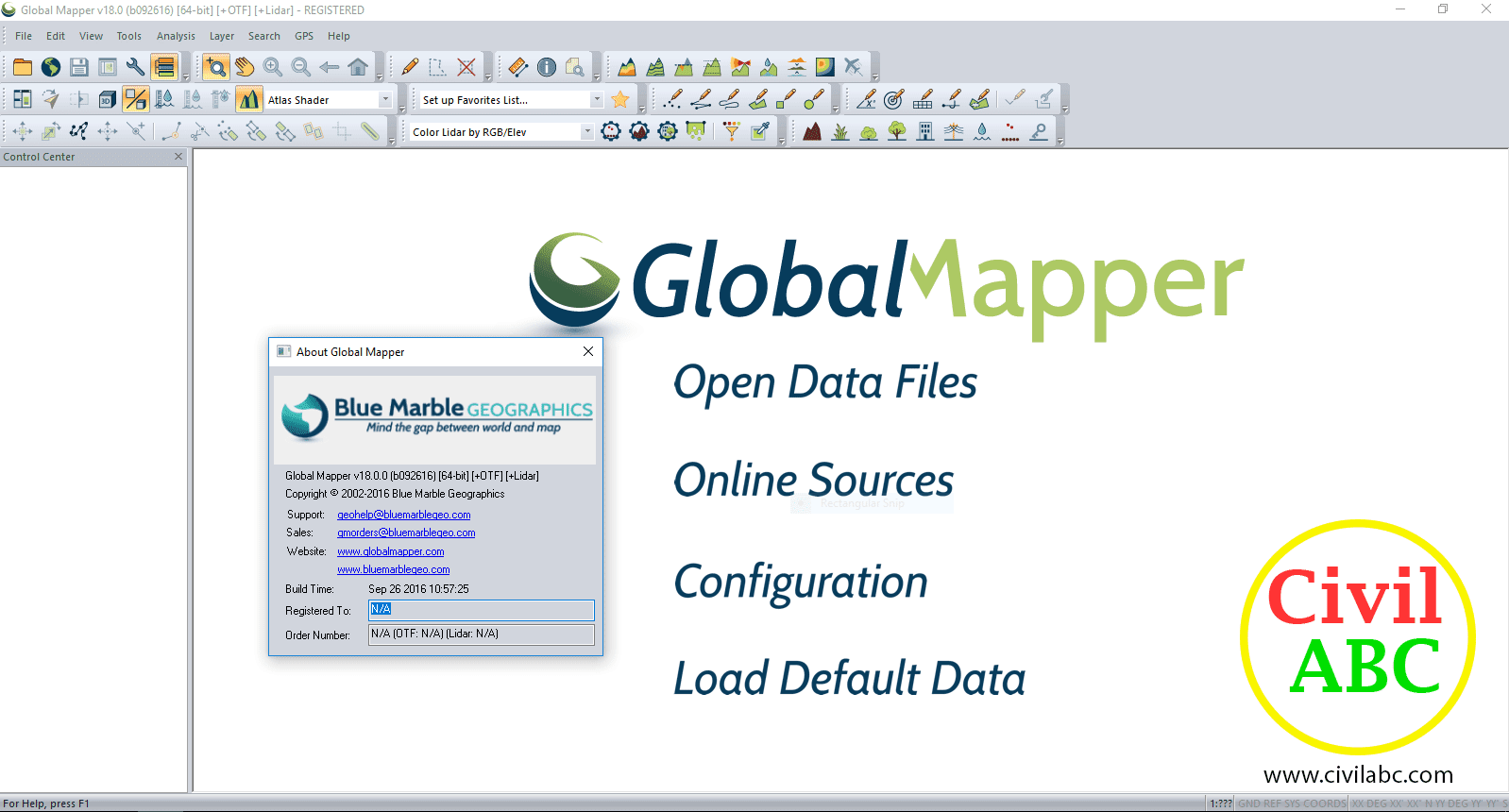Click the Lidar filter funnel icon
The height and width of the screenshot is (812, 1509).
732,131
